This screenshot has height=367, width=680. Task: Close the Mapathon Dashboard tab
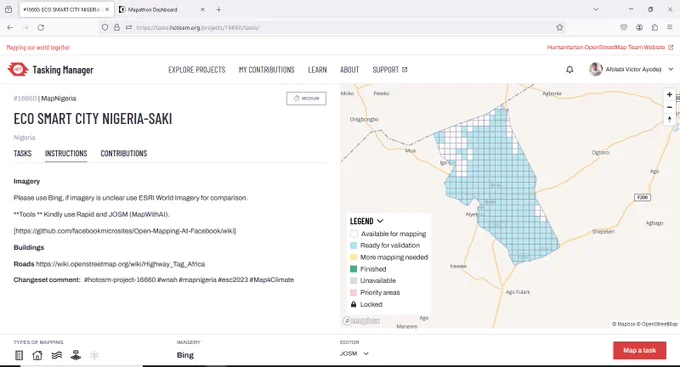click(x=202, y=9)
